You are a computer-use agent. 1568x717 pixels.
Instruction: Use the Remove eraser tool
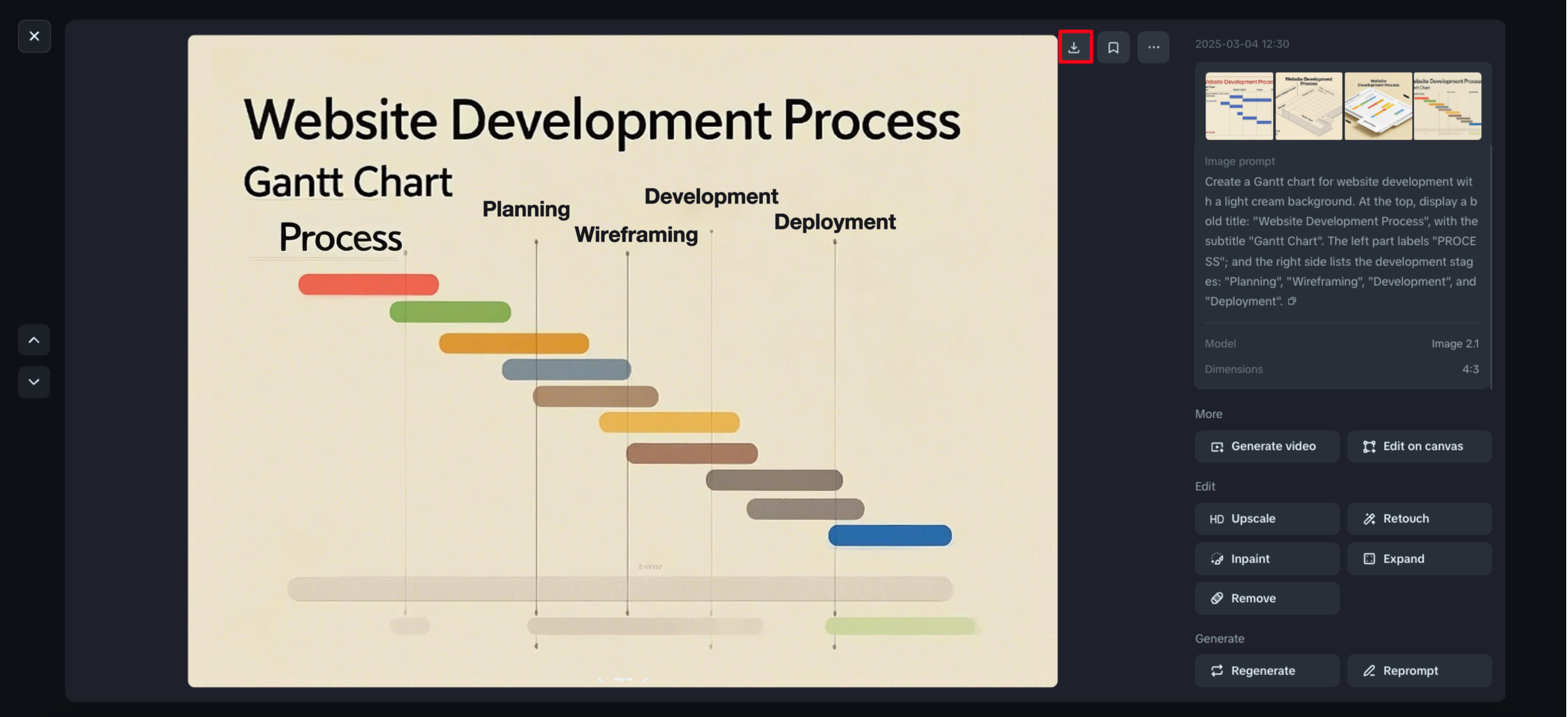click(x=1266, y=598)
